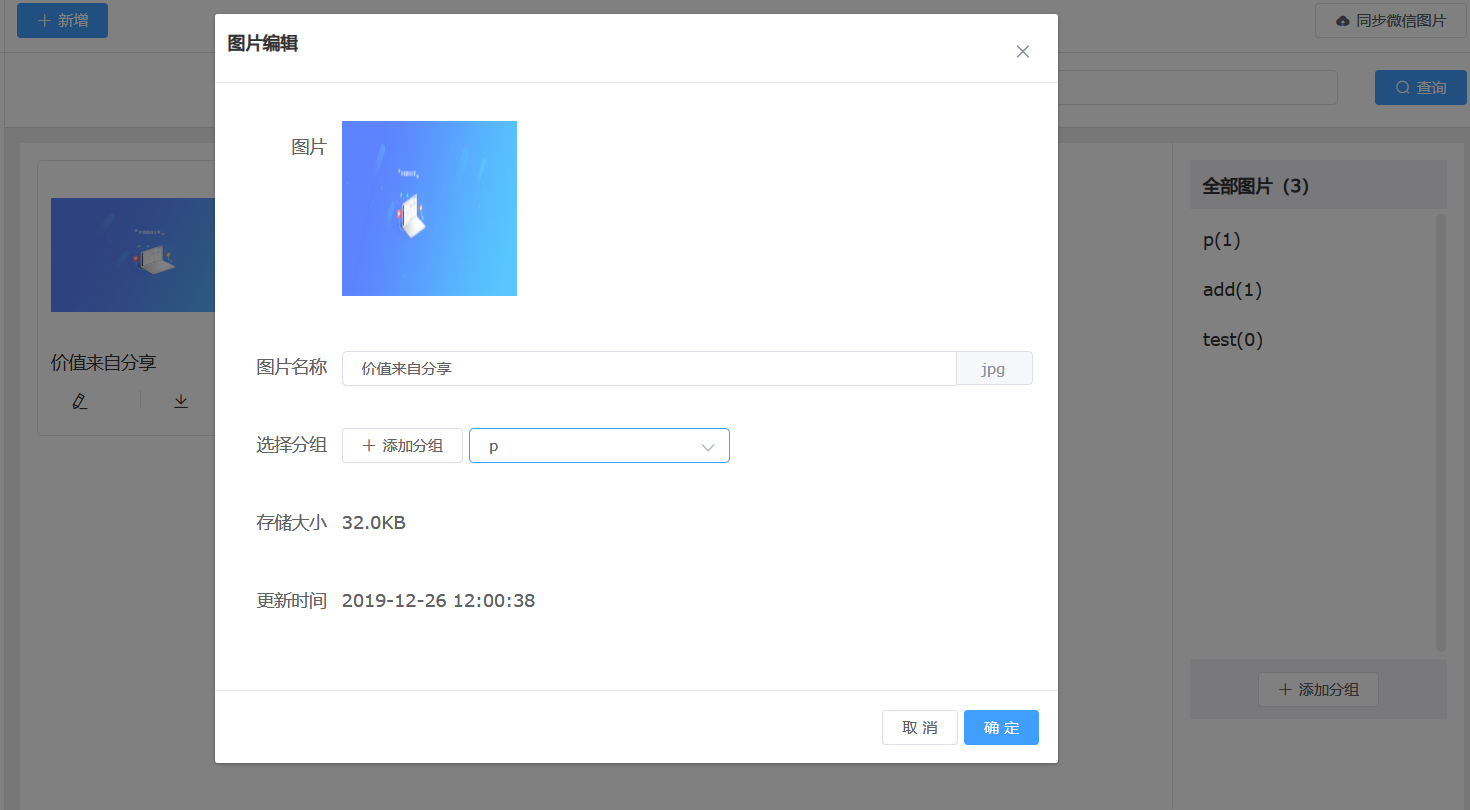Select the test(0) group in the sidebar
Image resolution: width=1470 pixels, height=810 pixels.
1232,340
